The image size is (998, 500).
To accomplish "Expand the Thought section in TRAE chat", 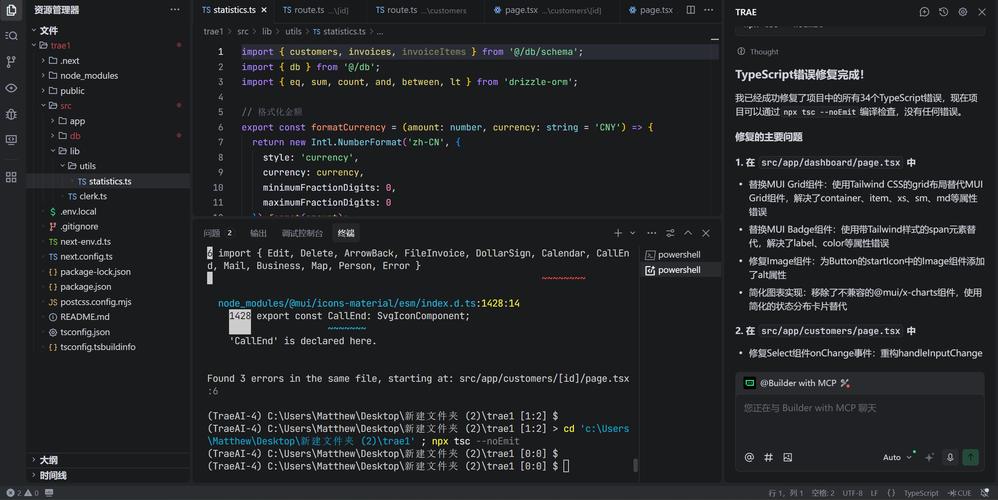I will 757,52.
